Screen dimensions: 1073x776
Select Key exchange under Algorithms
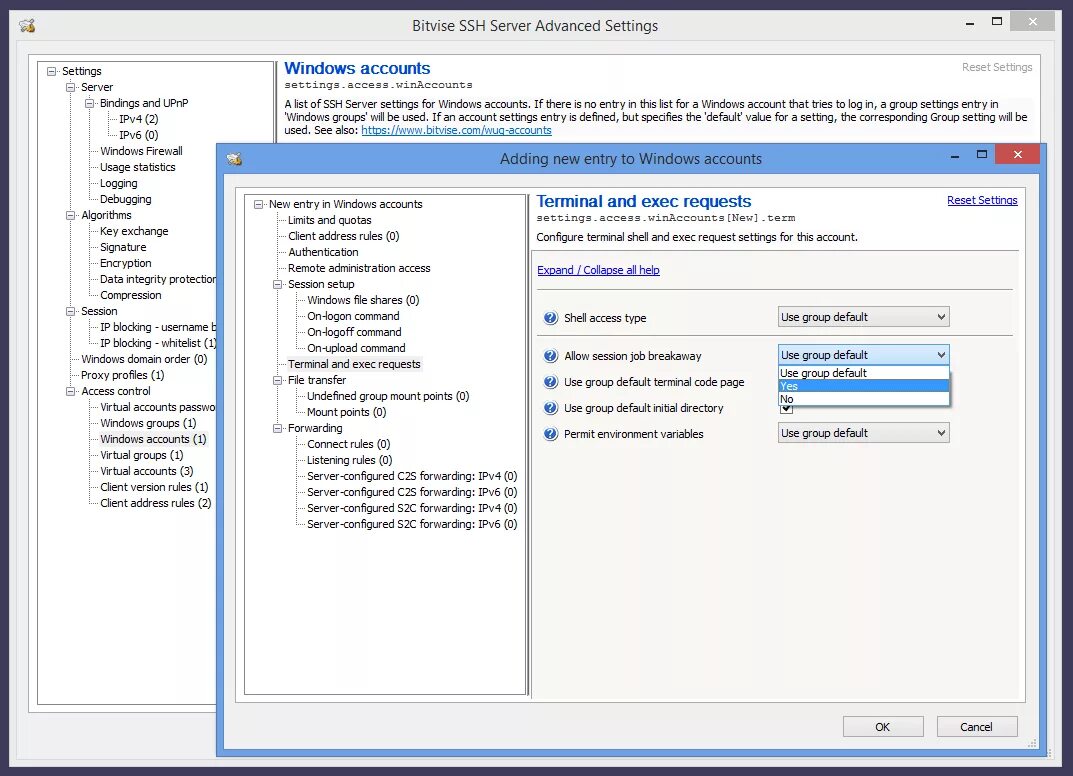click(134, 231)
